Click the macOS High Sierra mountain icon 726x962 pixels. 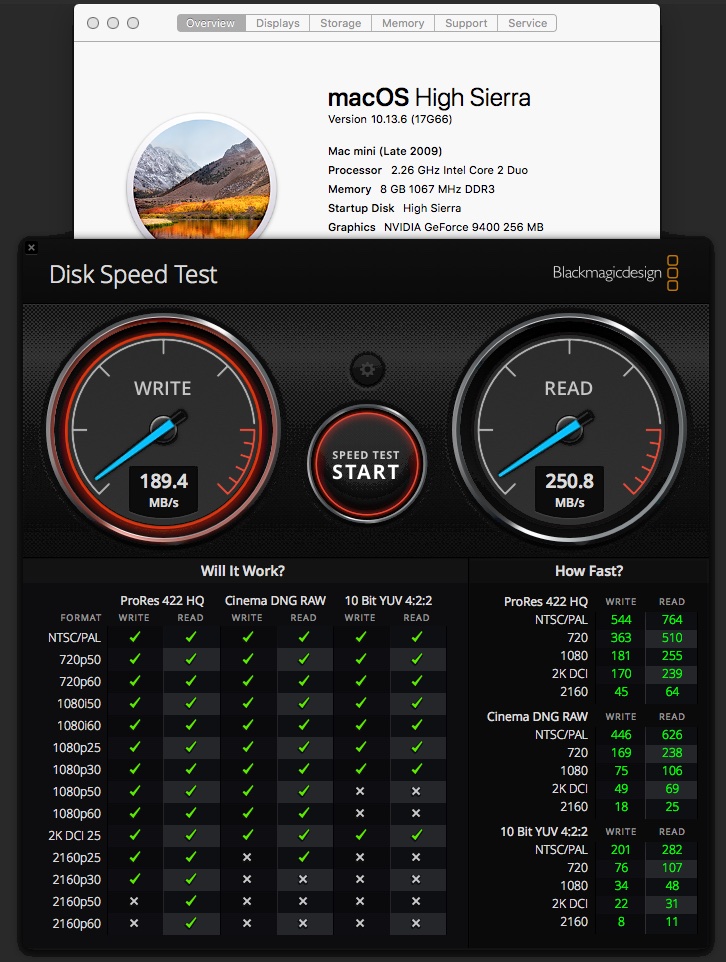coord(202,179)
